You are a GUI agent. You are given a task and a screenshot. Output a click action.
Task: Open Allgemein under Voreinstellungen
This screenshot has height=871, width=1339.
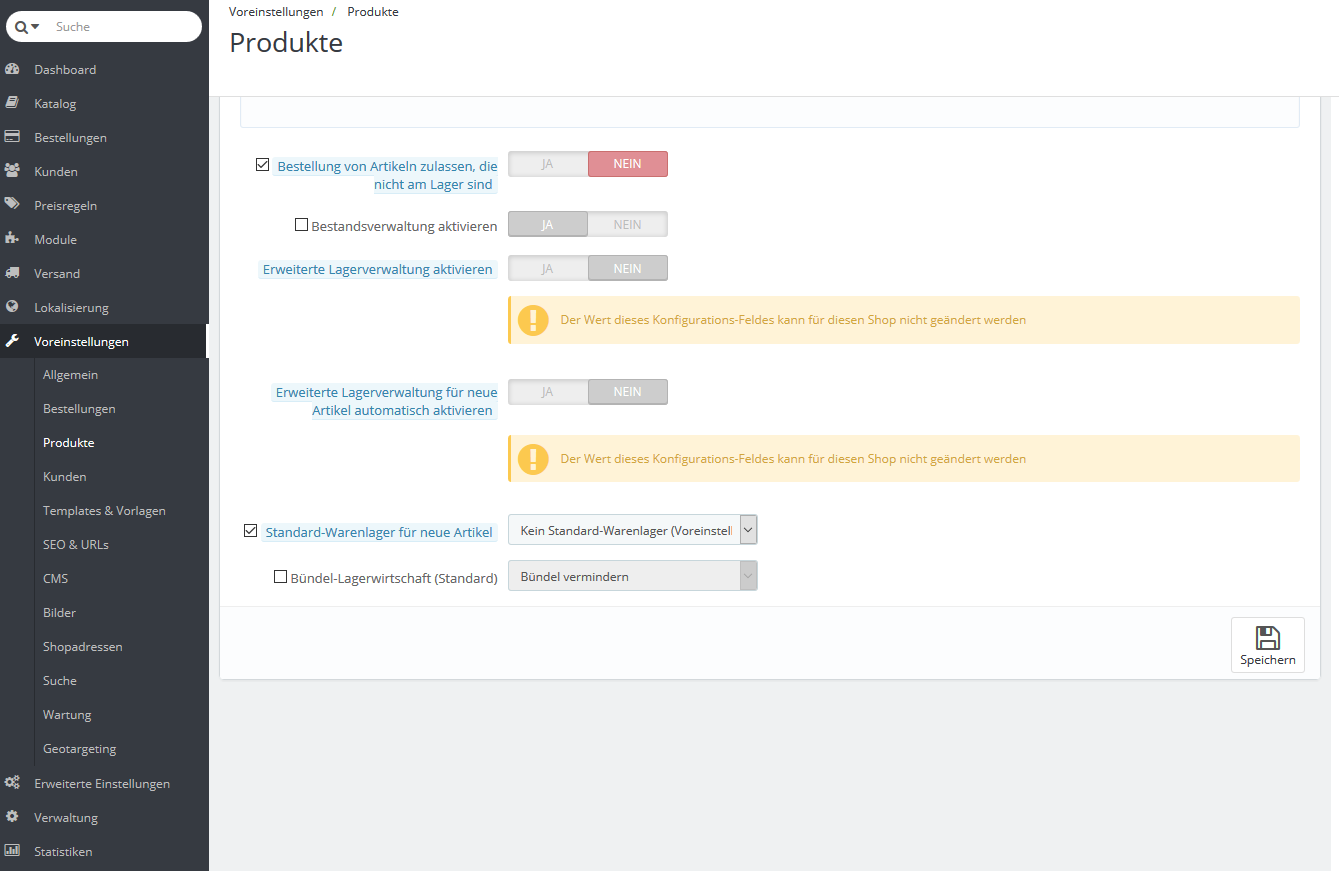coord(70,375)
